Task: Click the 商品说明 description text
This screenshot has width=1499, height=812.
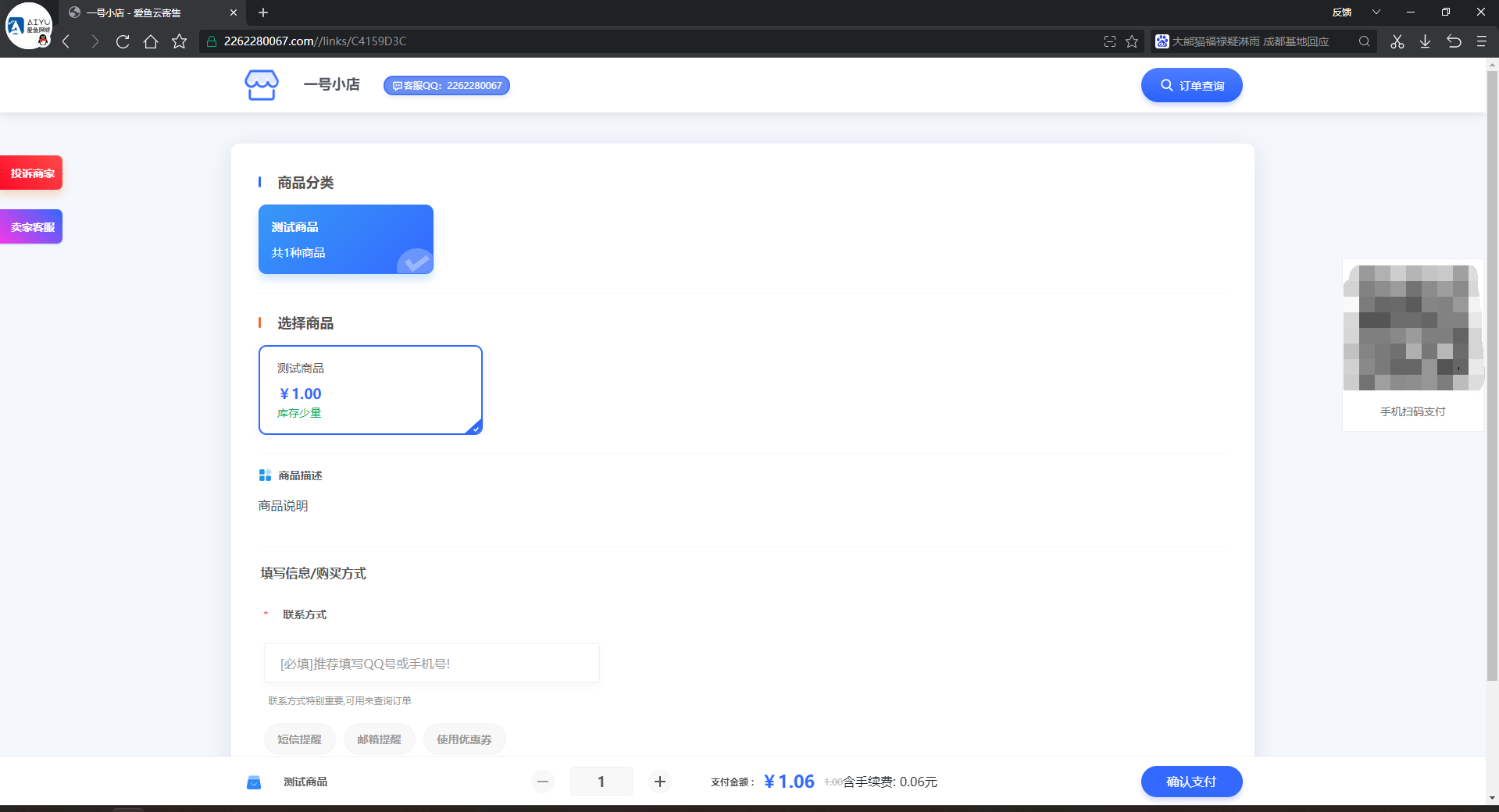Action: tap(283, 506)
